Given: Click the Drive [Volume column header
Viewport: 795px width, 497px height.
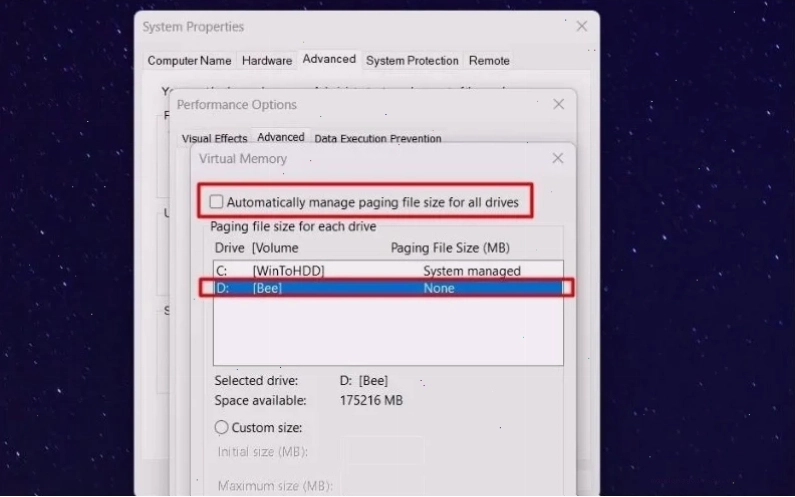Looking at the screenshot, I should coord(257,248).
